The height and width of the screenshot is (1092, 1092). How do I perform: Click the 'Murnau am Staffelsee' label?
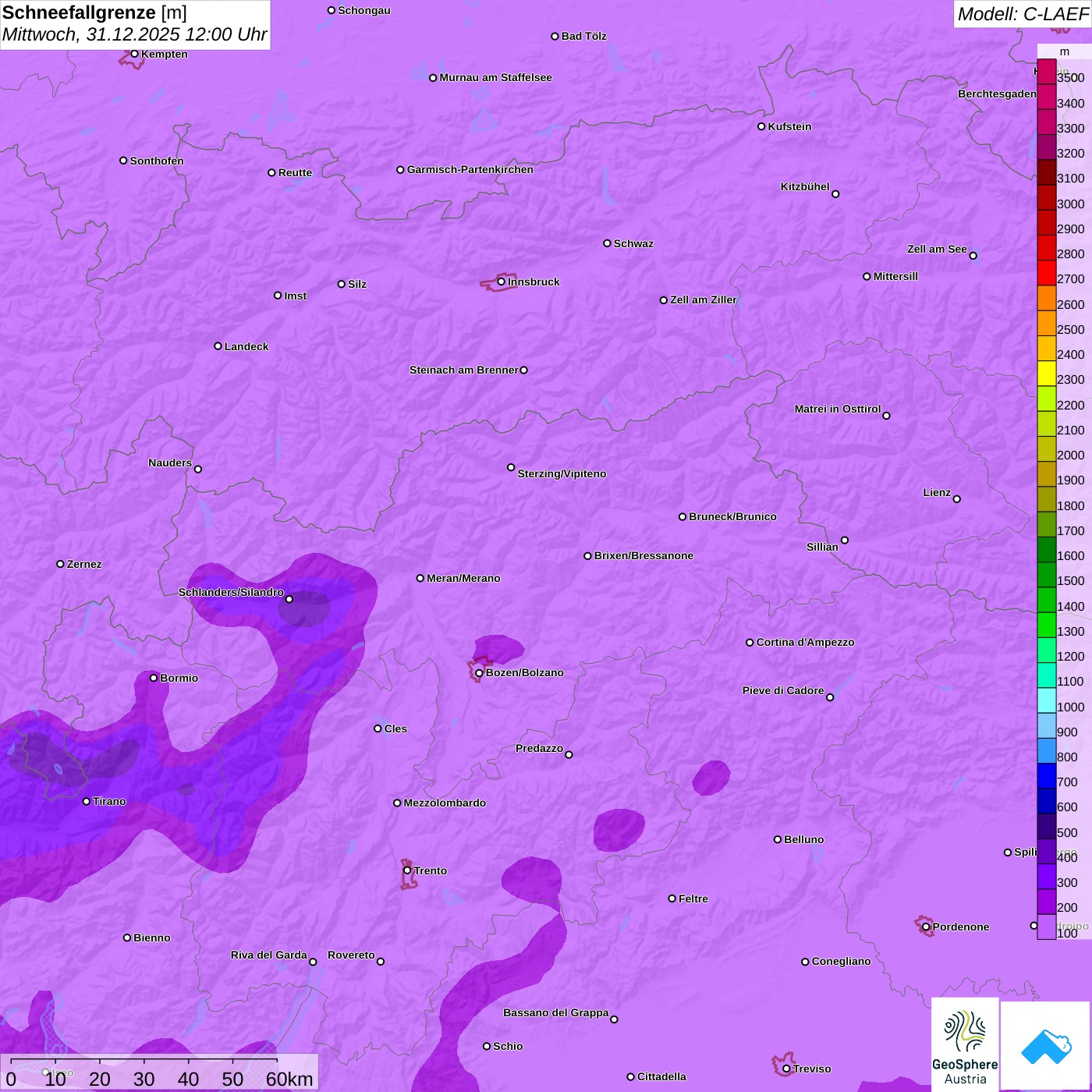pos(495,77)
